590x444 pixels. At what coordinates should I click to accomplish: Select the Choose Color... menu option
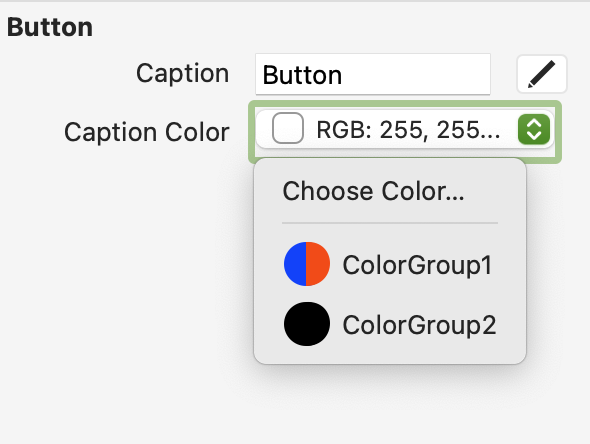pos(390,191)
